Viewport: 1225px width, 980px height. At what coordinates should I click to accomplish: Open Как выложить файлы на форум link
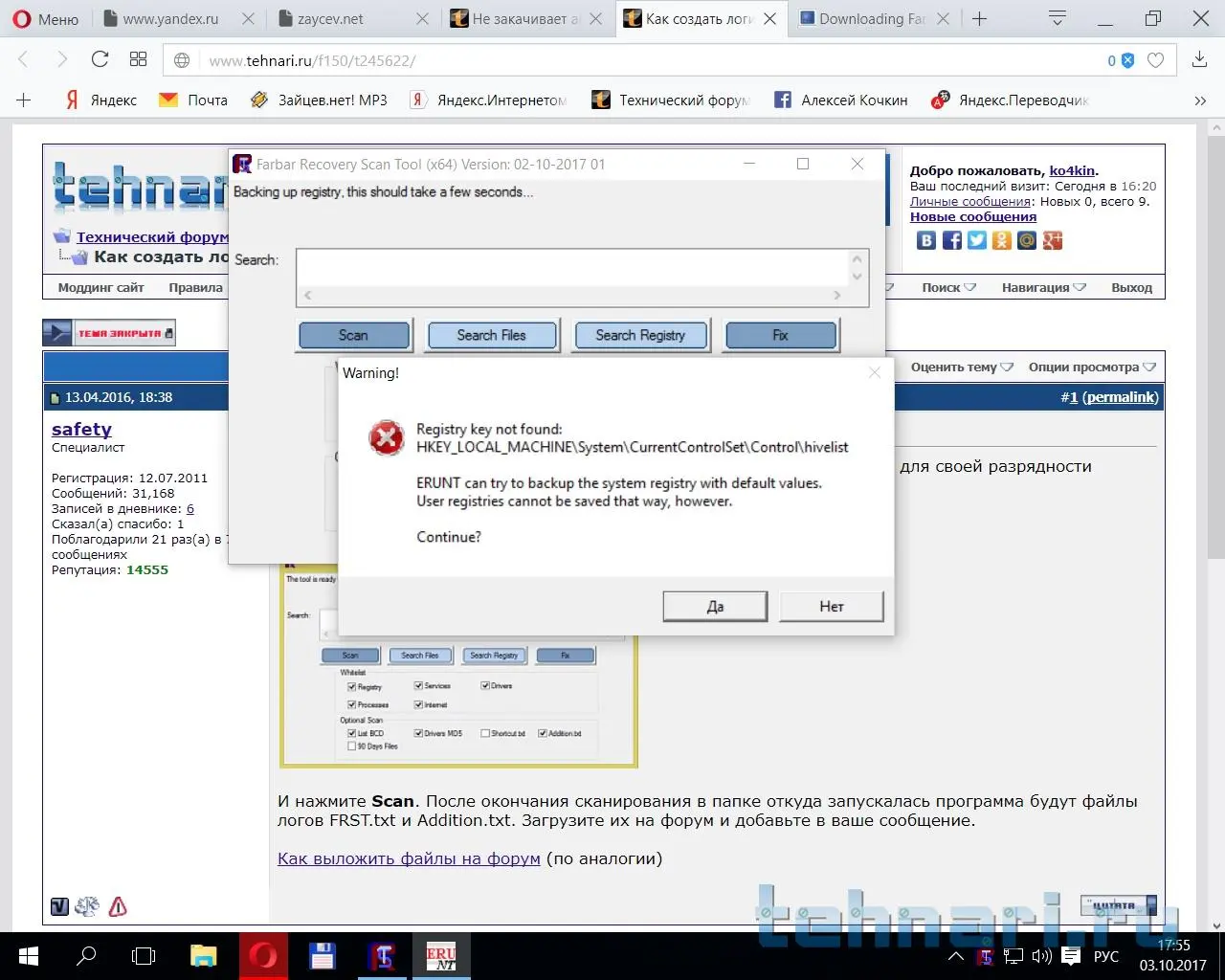[x=409, y=858]
